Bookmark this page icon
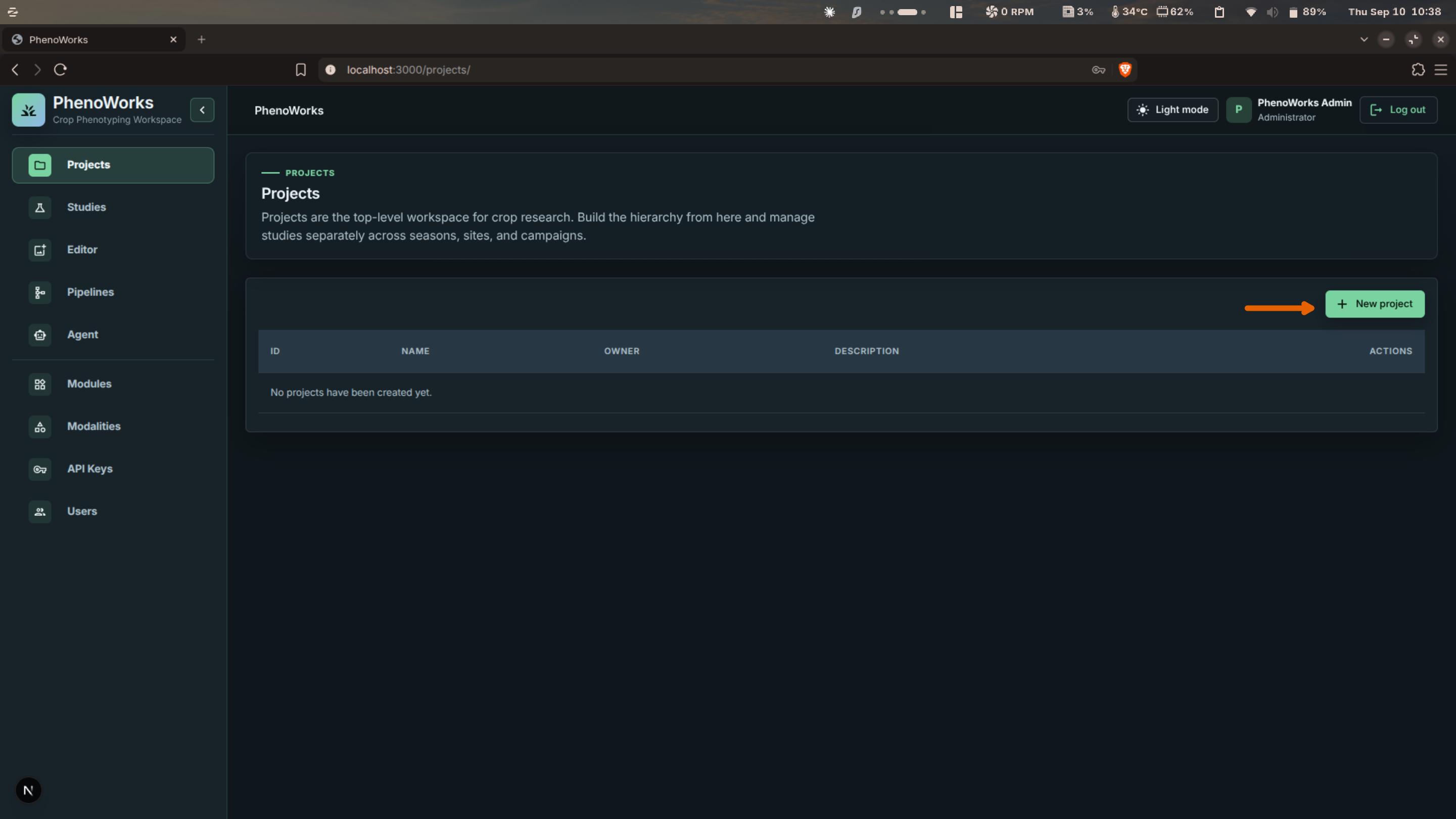This screenshot has height=819, width=1456. pos(301,70)
